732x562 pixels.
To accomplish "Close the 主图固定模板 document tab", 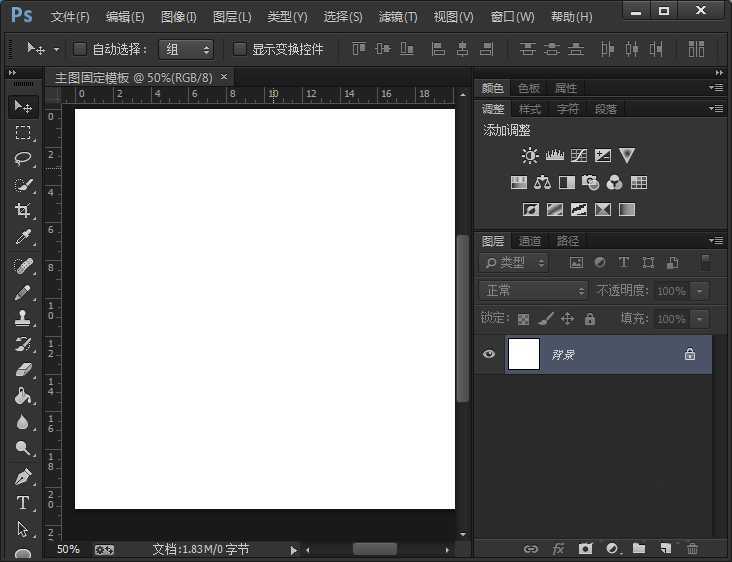I will [x=224, y=77].
